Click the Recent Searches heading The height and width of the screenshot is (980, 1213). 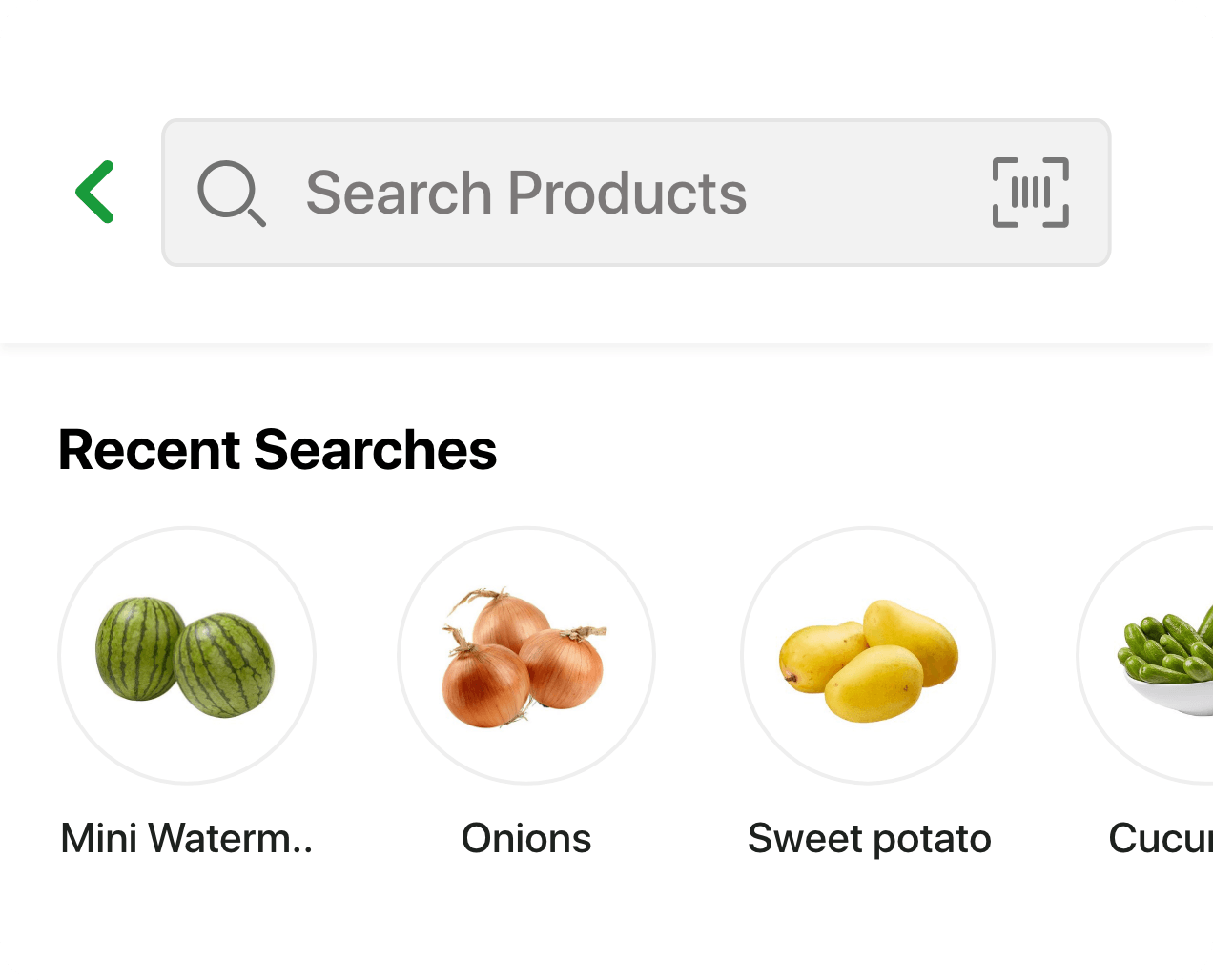click(x=278, y=450)
